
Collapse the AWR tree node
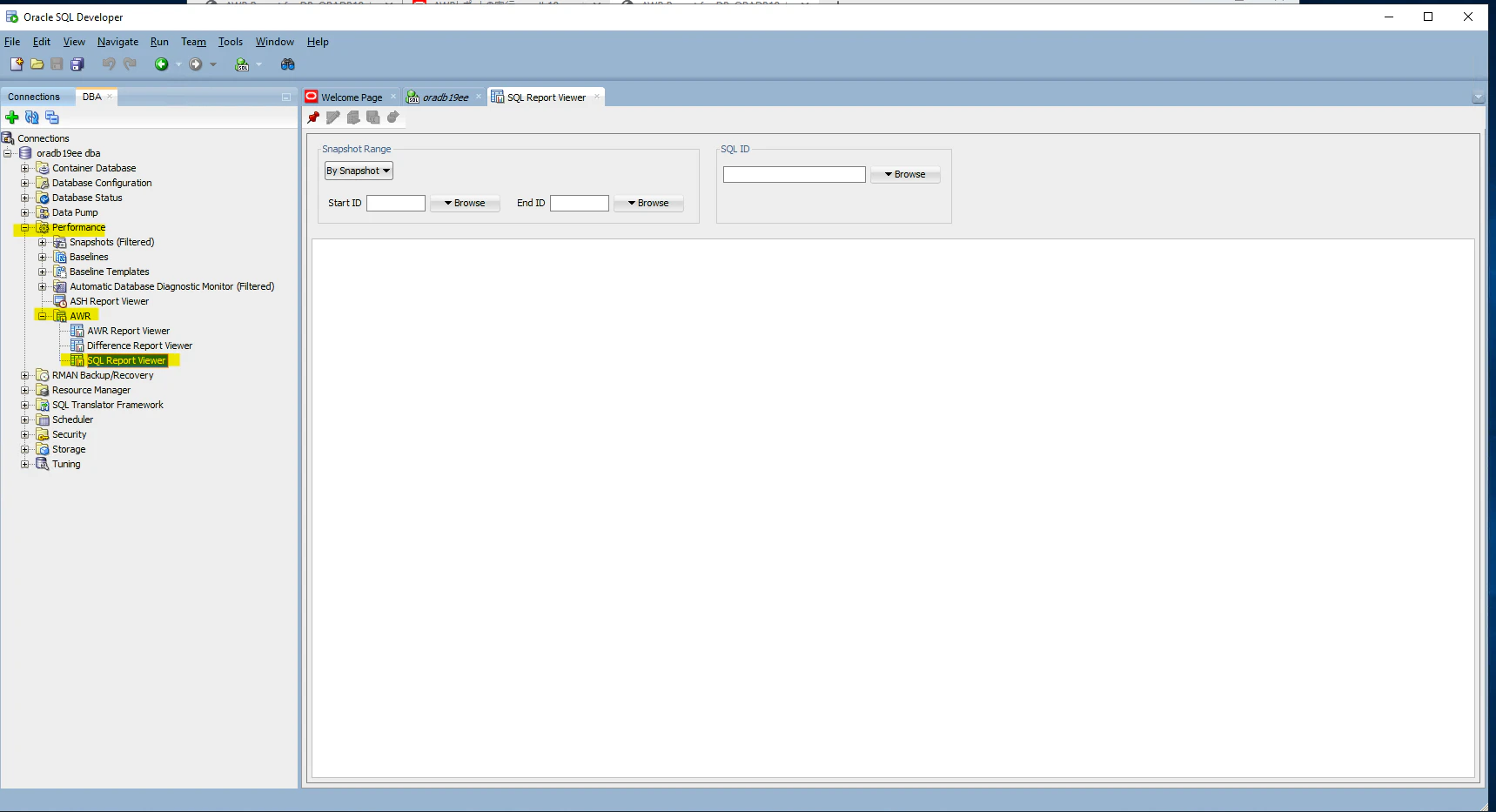[42, 317]
